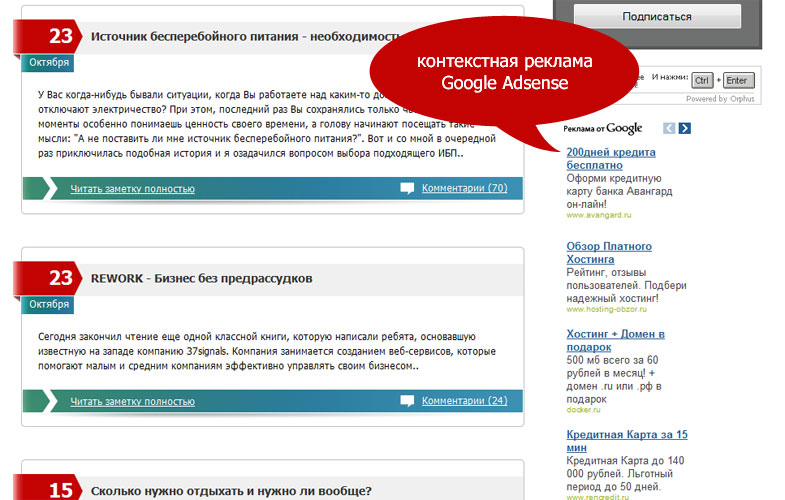
Task: Go to next Google ad arrow
Action: pos(685,128)
